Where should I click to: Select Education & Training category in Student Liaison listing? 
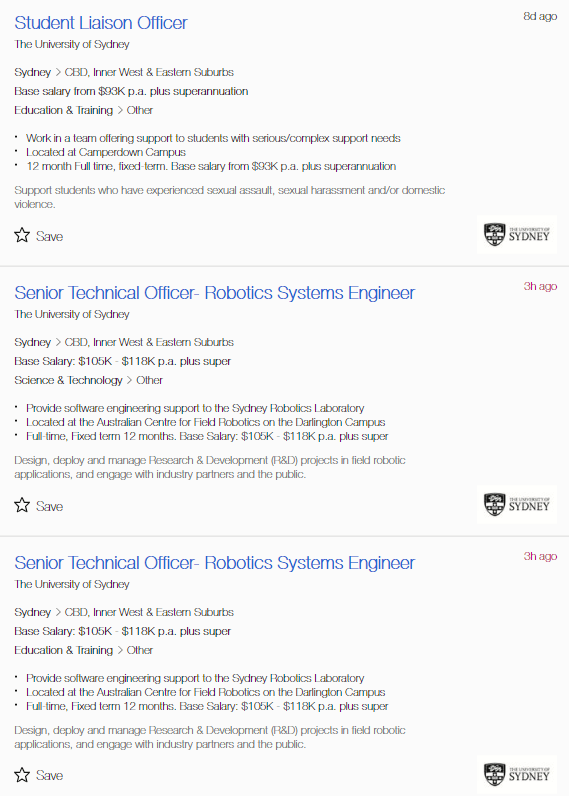pos(63,110)
